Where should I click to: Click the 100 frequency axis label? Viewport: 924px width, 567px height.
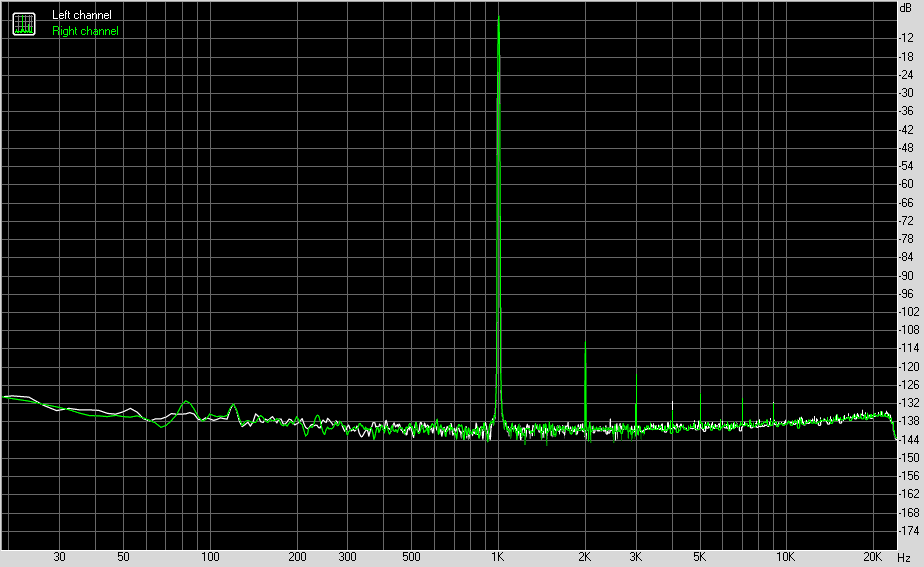[x=210, y=556]
